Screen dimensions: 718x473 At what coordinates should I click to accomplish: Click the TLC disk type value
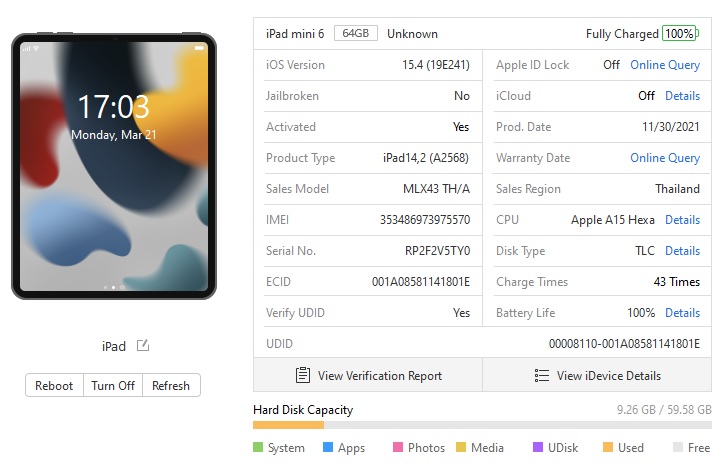point(645,251)
